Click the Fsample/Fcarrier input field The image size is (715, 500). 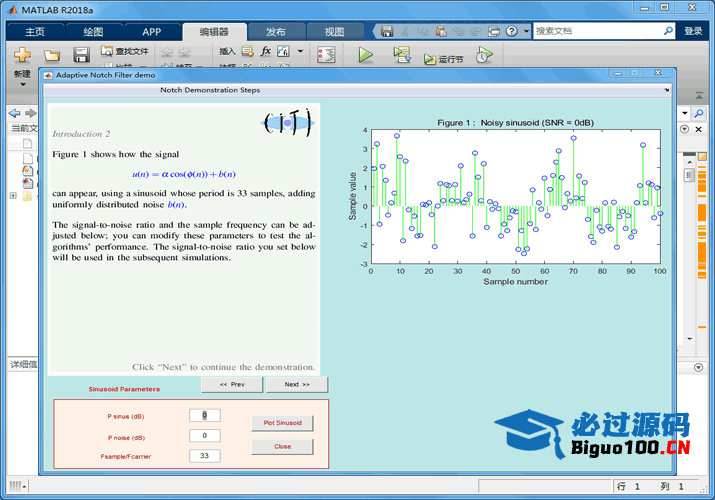point(205,456)
